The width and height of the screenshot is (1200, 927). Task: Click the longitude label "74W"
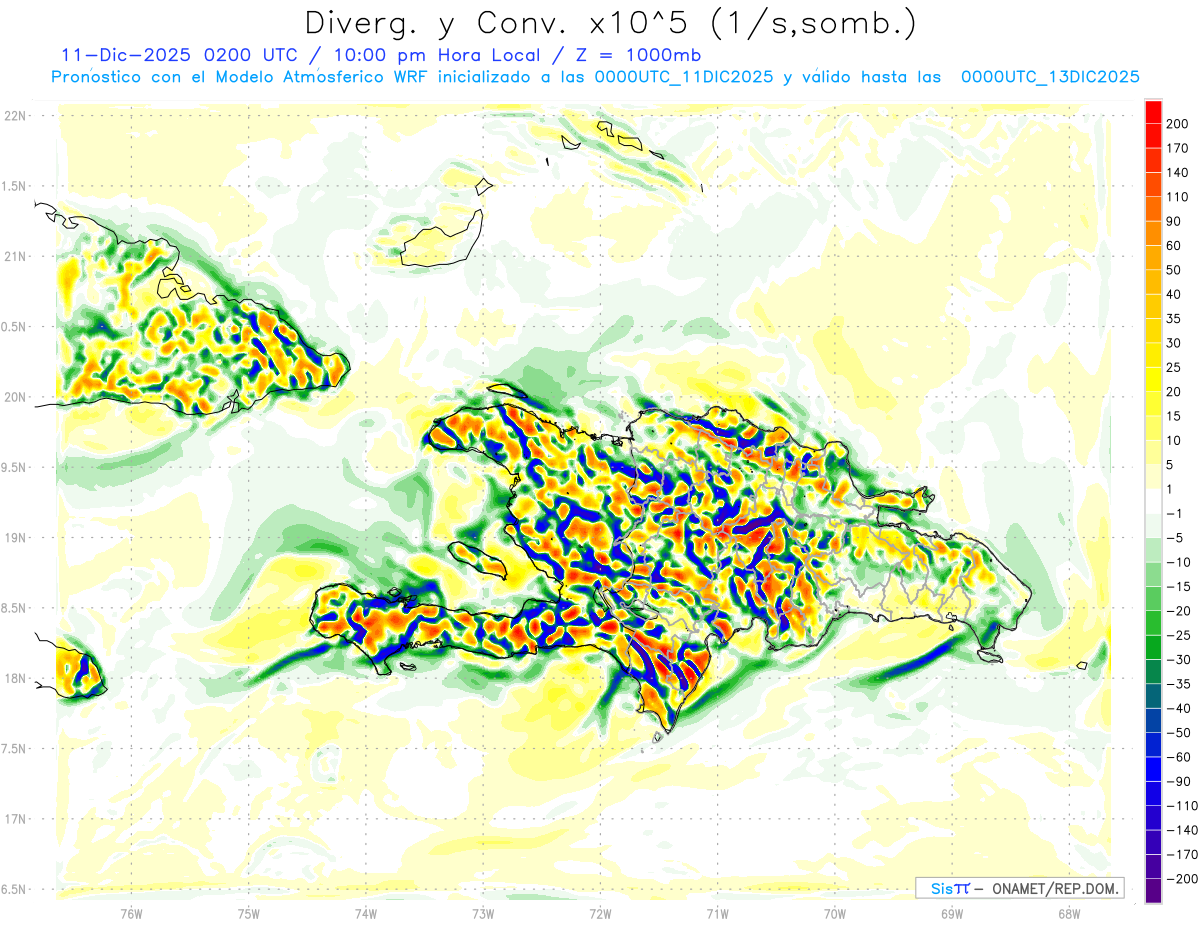click(x=366, y=913)
